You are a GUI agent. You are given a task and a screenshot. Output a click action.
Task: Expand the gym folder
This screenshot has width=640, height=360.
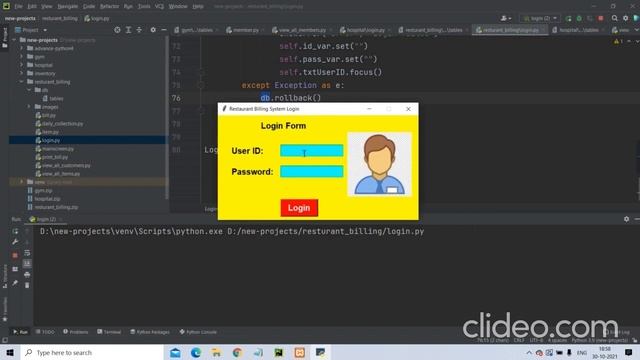click(22, 56)
